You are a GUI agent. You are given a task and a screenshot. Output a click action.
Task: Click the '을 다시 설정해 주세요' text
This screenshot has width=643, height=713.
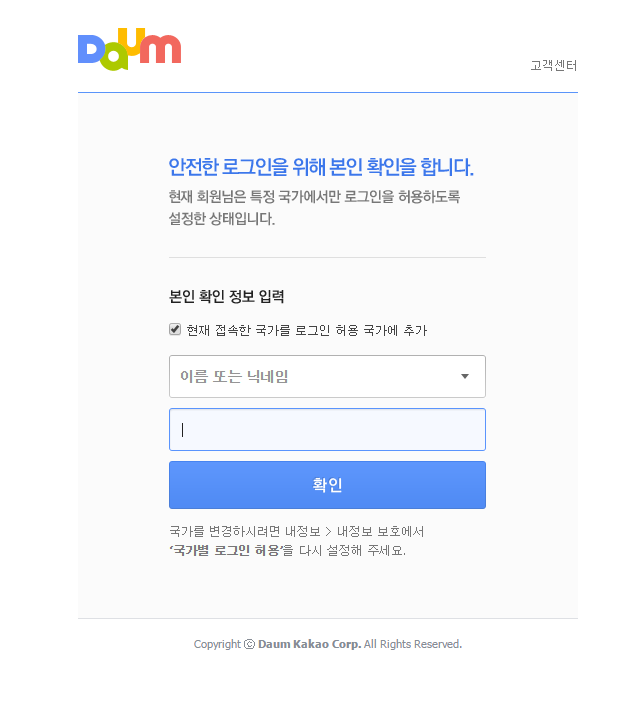click(344, 550)
